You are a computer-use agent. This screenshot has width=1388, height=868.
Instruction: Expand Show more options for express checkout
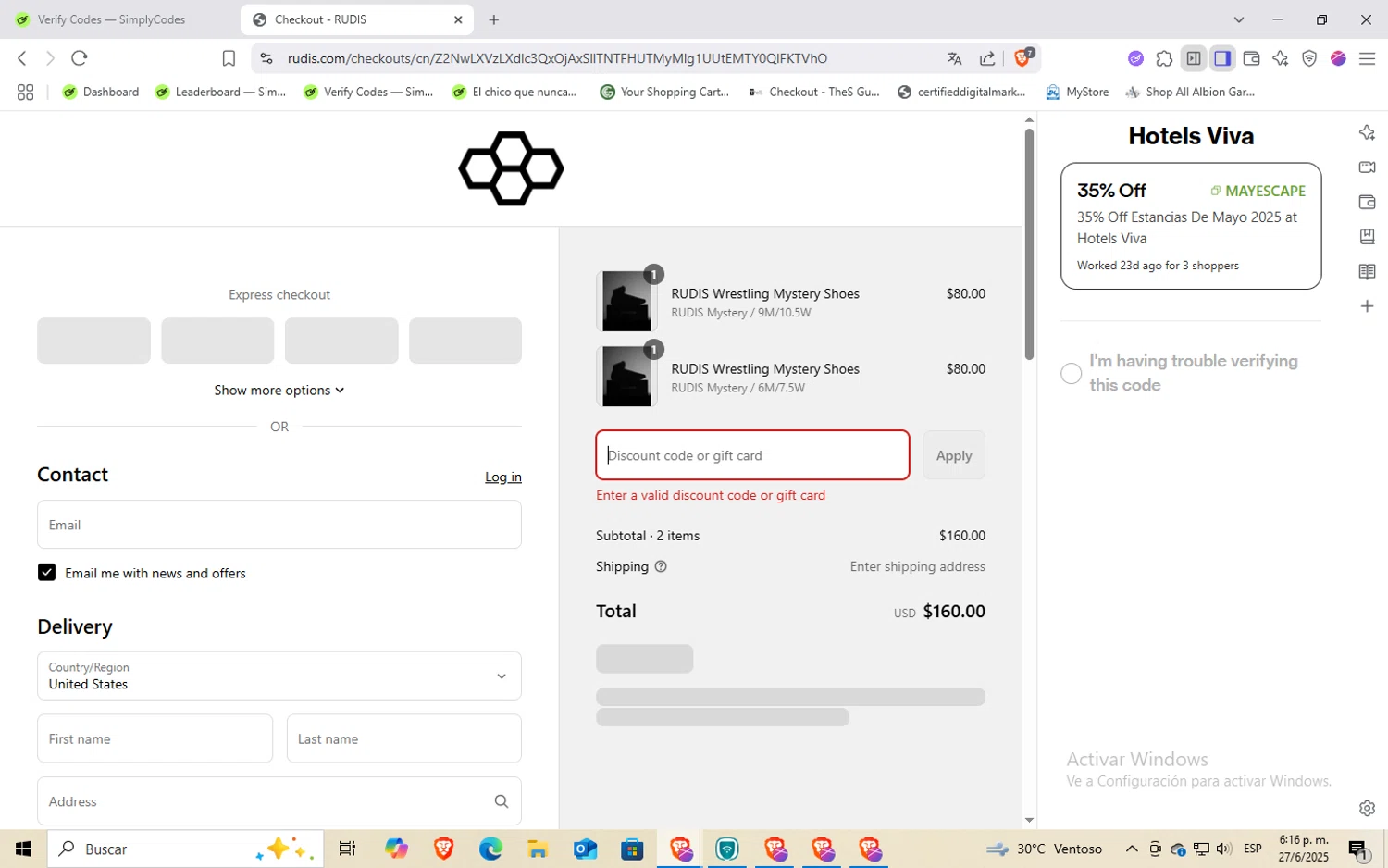[279, 390]
